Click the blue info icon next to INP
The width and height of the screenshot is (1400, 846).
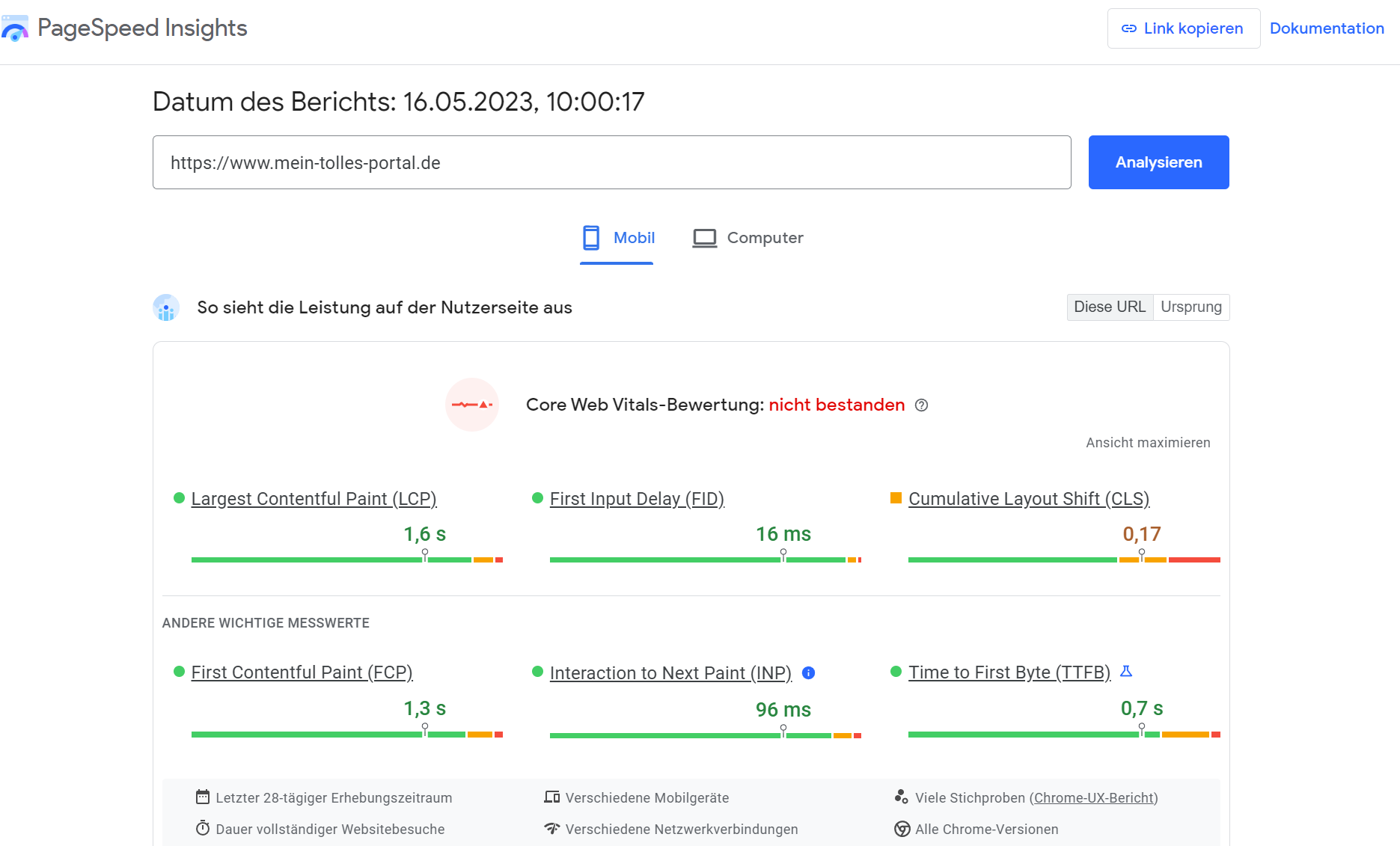pyautogui.click(x=808, y=672)
